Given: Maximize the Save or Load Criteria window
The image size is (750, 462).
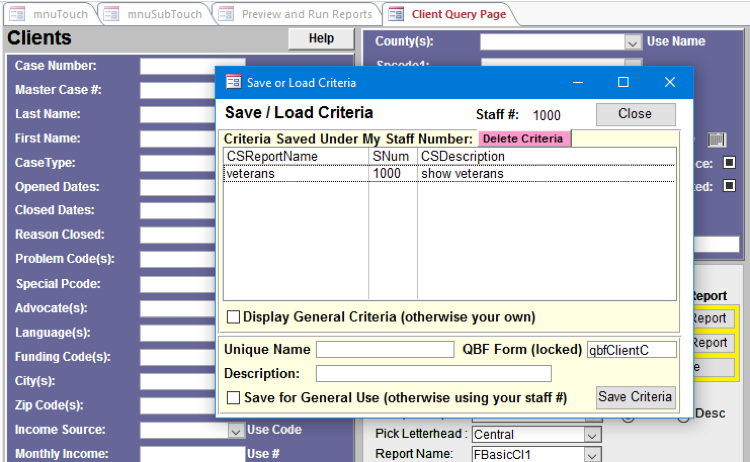Looking at the screenshot, I should [623, 82].
